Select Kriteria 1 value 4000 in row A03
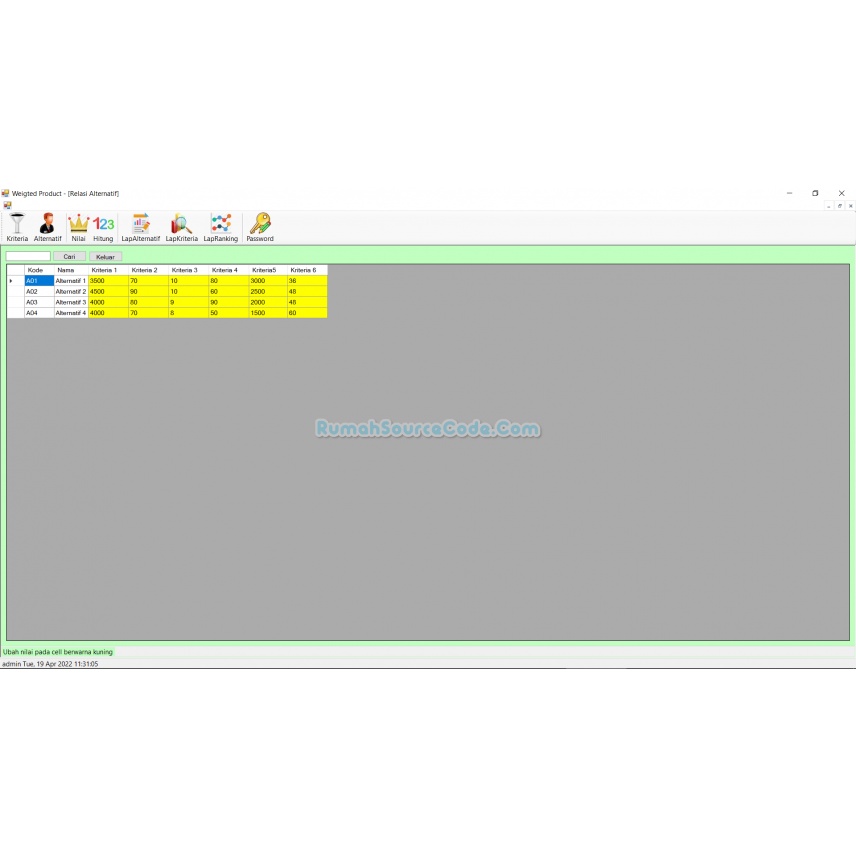Viewport: 856px width, 856px height. point(108,302)
